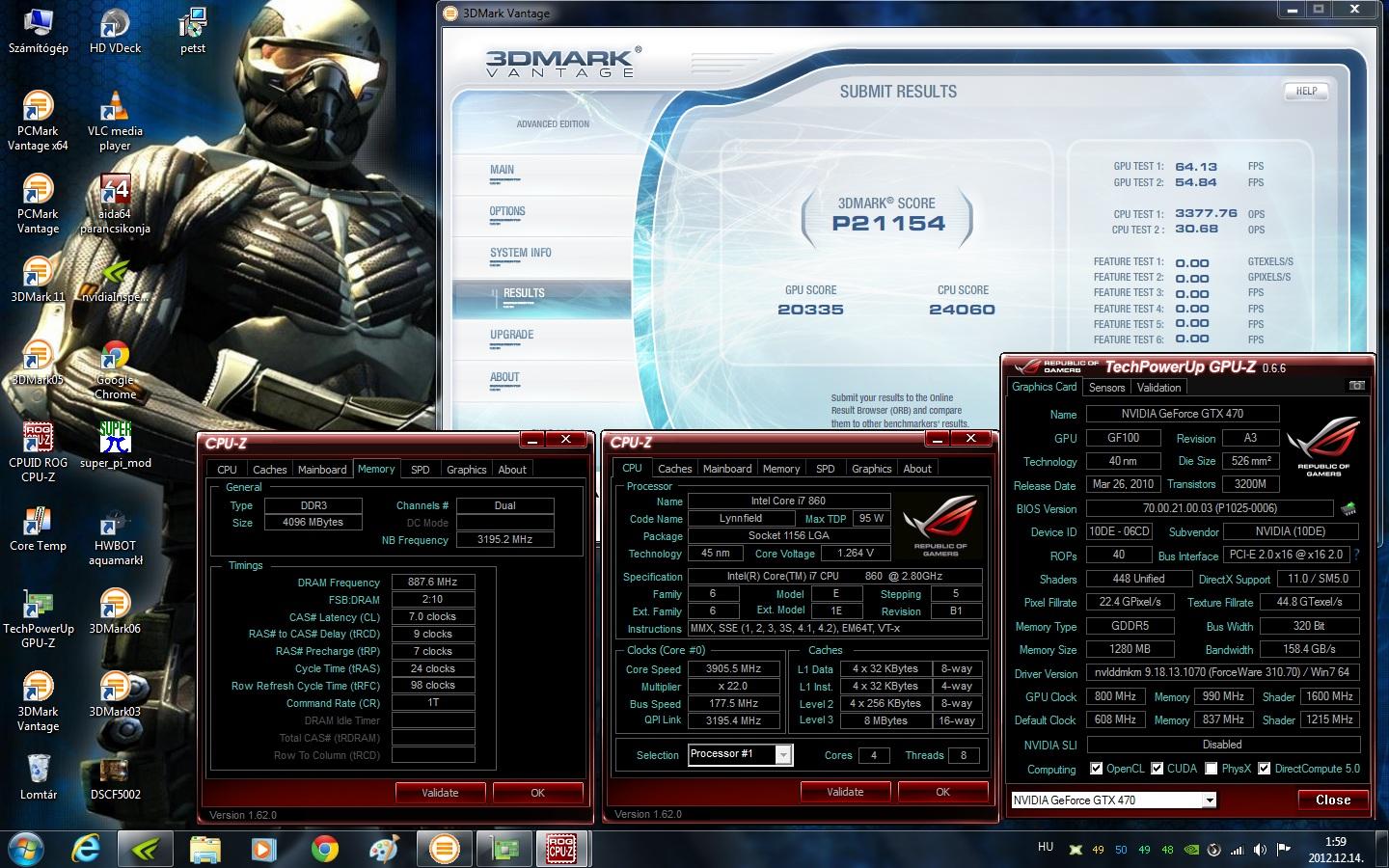Open the volume speaker tray icon
The width and height of the screenshot is (1389, 868).
(1260, 850)
